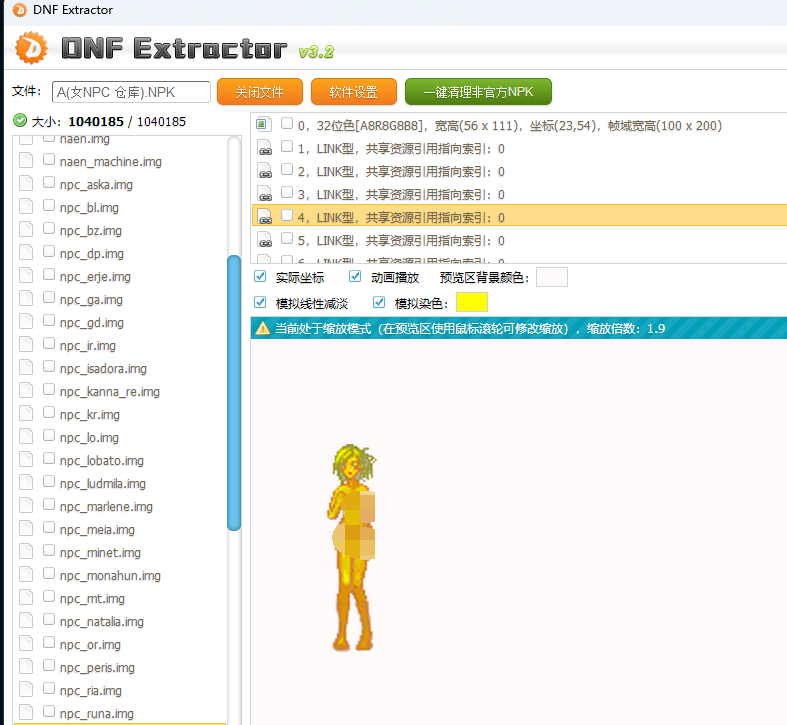The image size is (787, 725).
Task: Click file icon beside npc_kanna_re.img
Action: click(26, 391)
